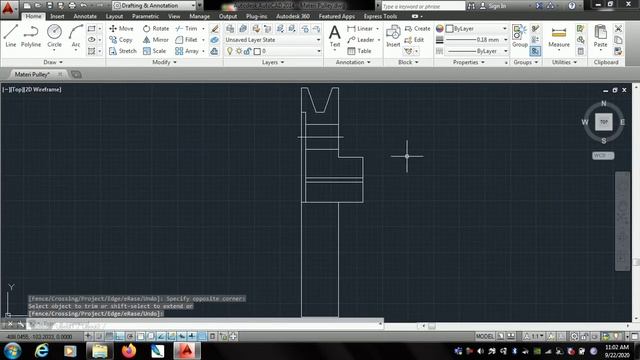
Task: Click the Insert block tool
Action: click(393, 36)
